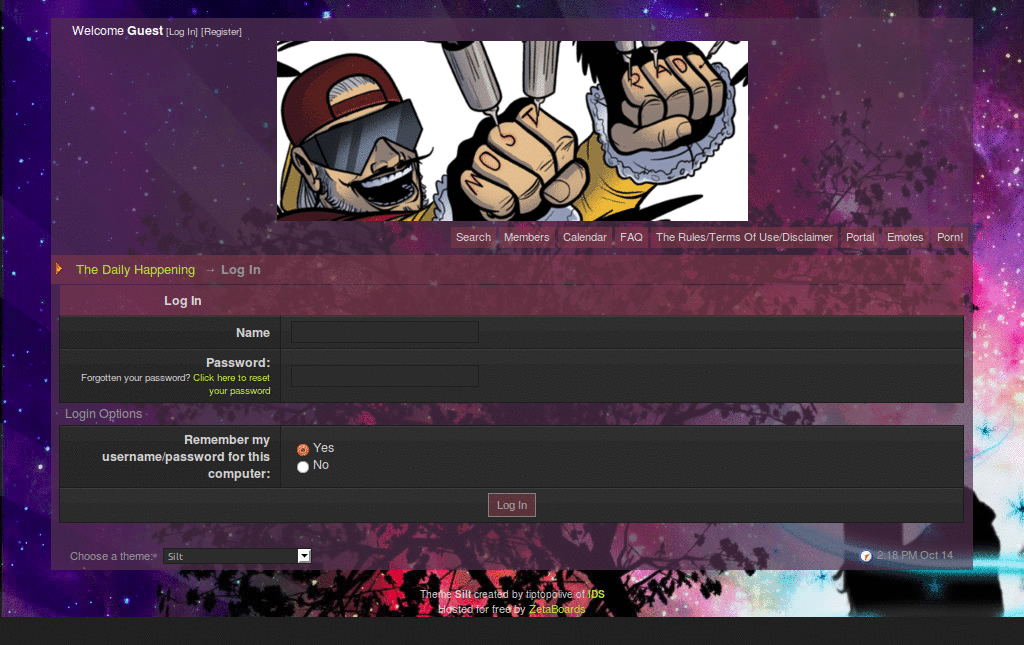Open the Calendar menu item
Viewport: 1024px width, 645px height.
tap(584, 238)
